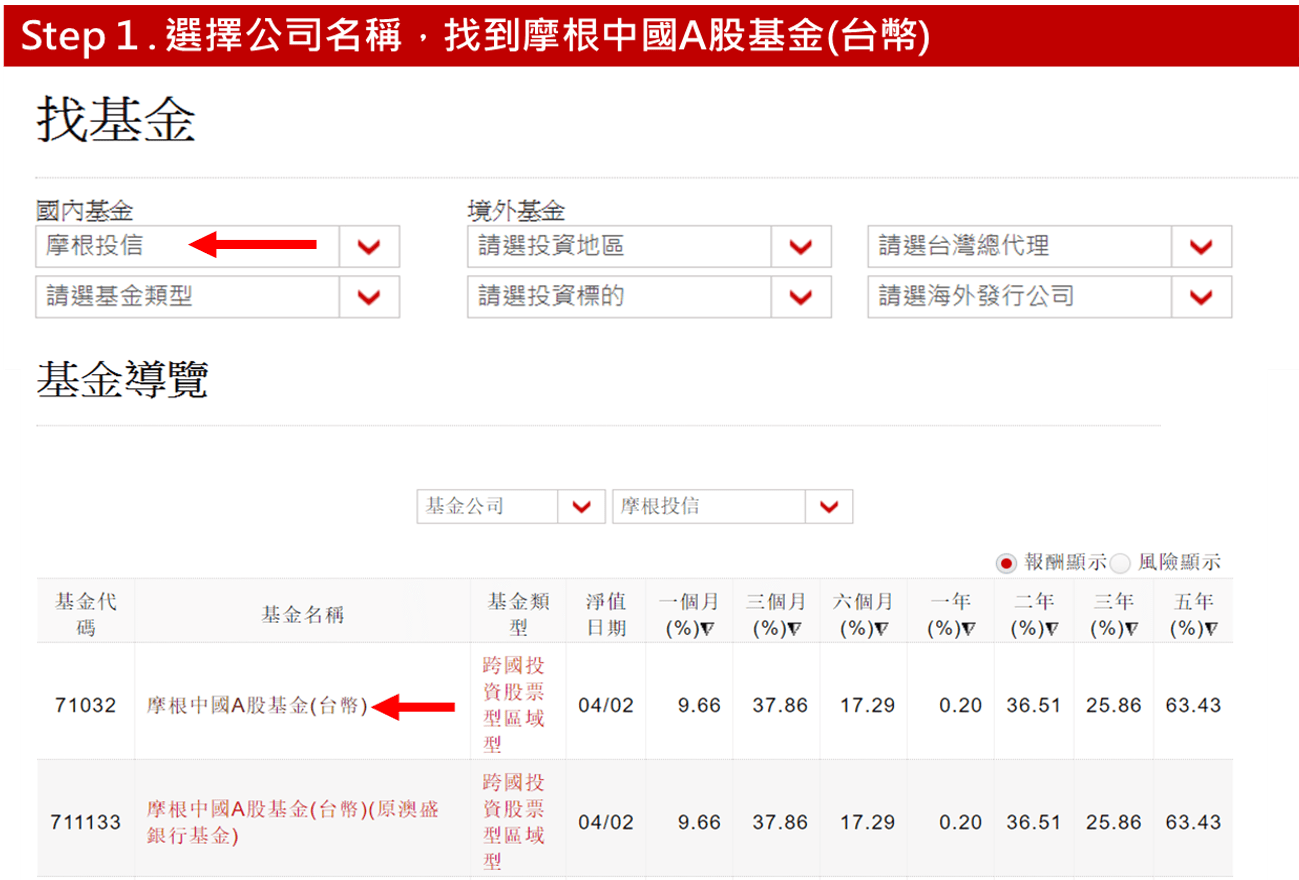Sort funds by 一個月(%) column arrow

click(707, 628)
